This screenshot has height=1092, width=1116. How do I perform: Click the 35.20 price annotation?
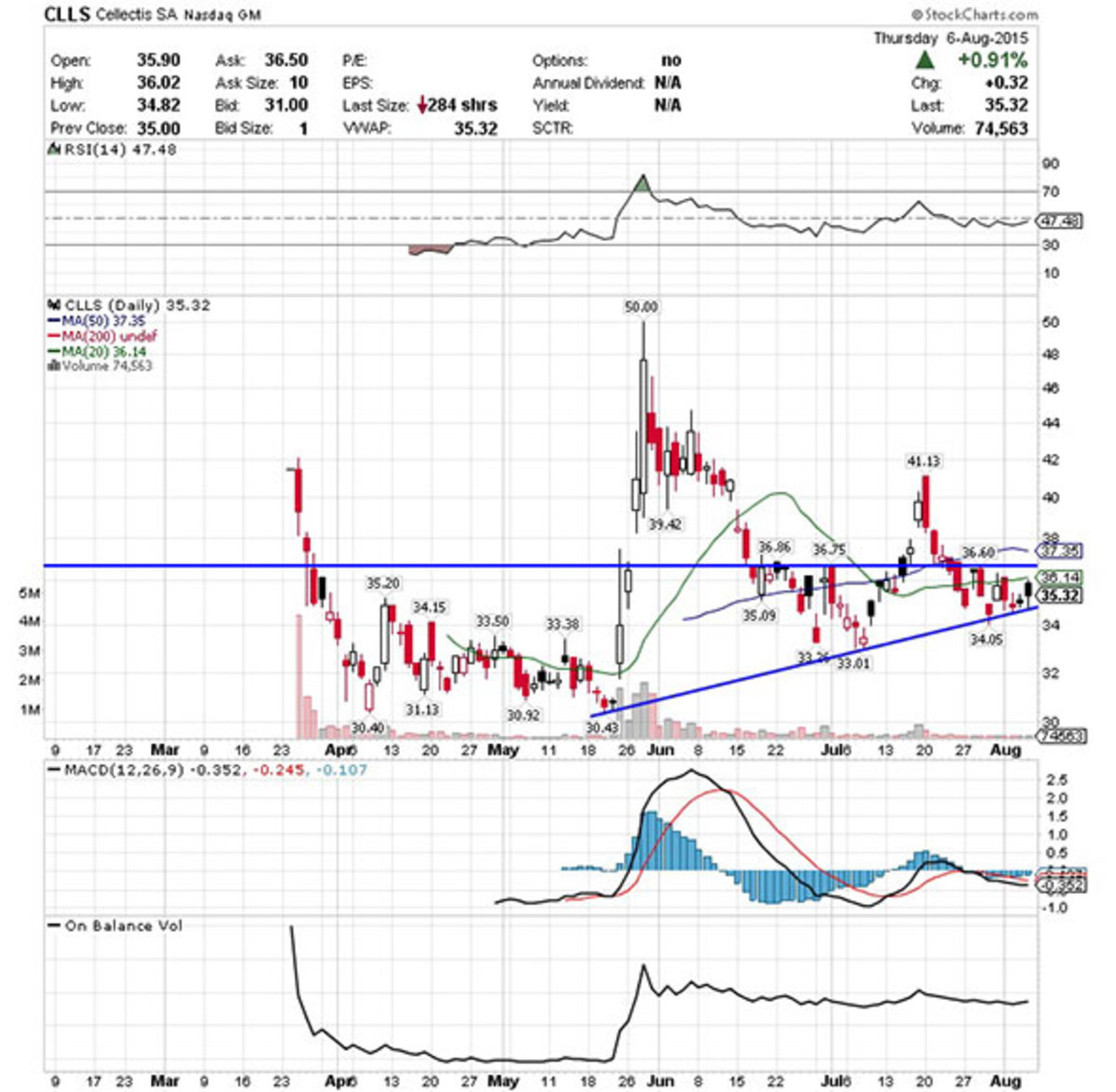[382, 583]
